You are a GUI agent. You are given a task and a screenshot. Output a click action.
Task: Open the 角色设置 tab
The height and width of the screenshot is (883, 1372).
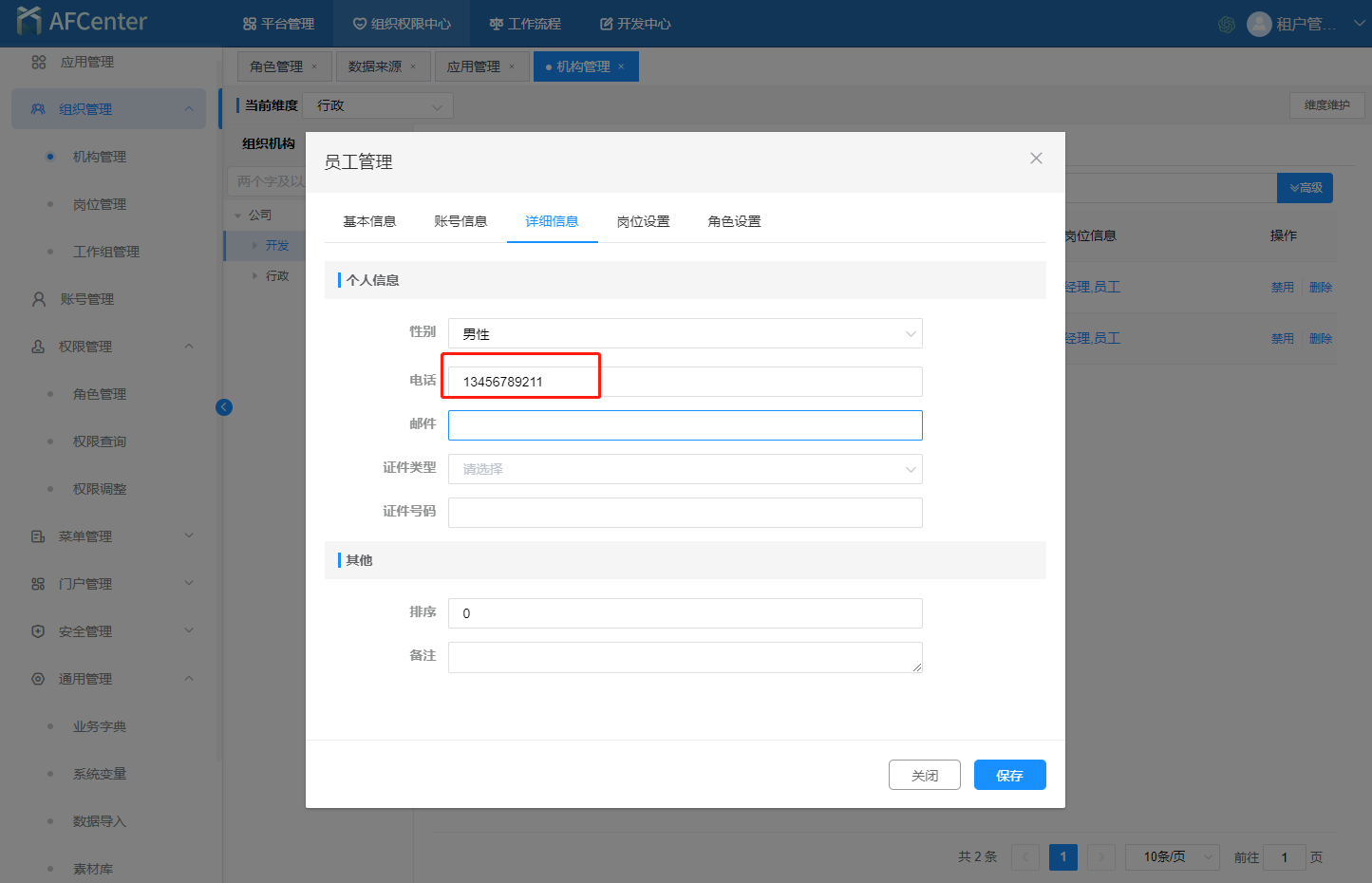point(734,221)
